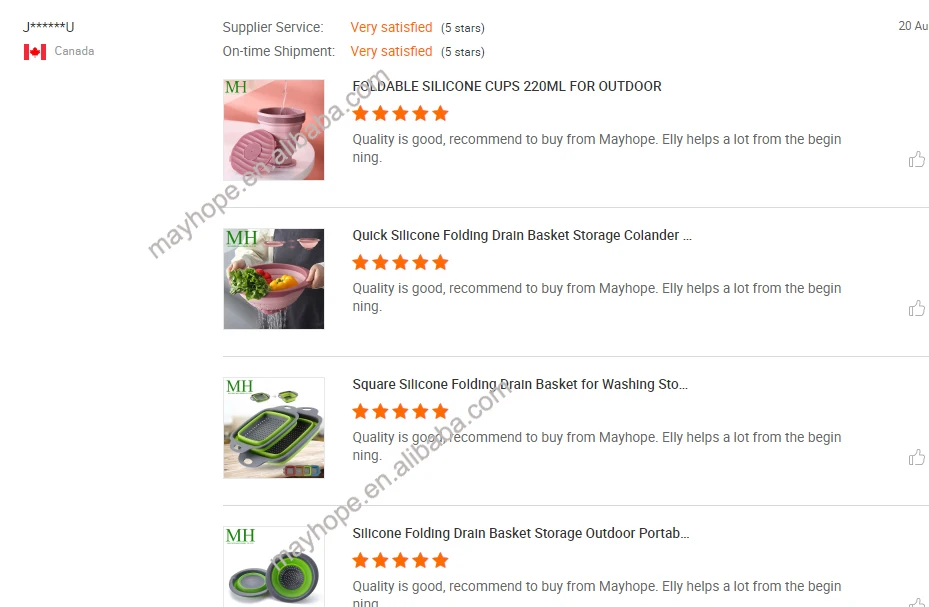The width and height of the screenshot is (929, 607).
Task: Click thumbs-up on the Outdoor Portable basket review
Action: [917, 602]
